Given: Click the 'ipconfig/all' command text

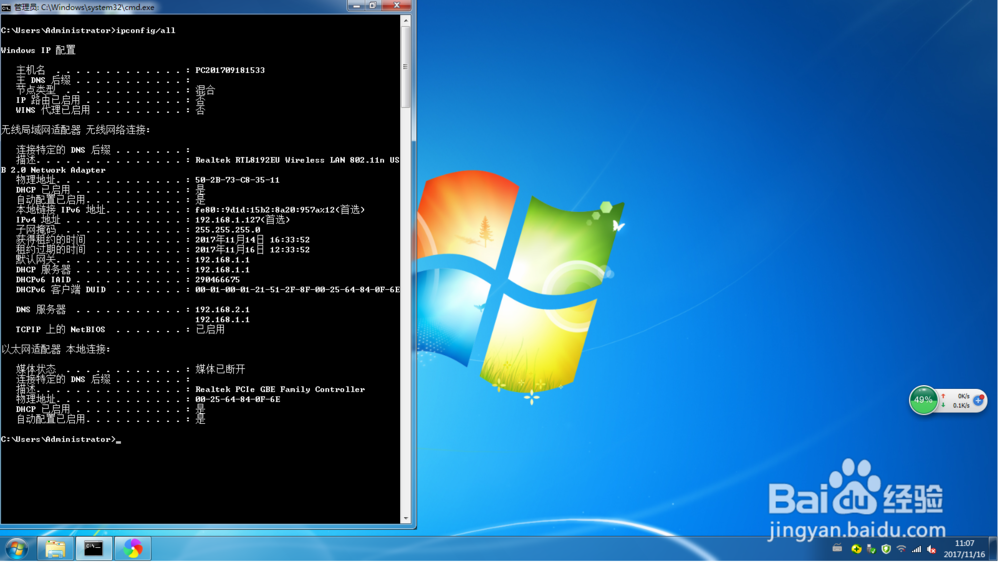Looking at the screenshot, I should click(145, 31).
